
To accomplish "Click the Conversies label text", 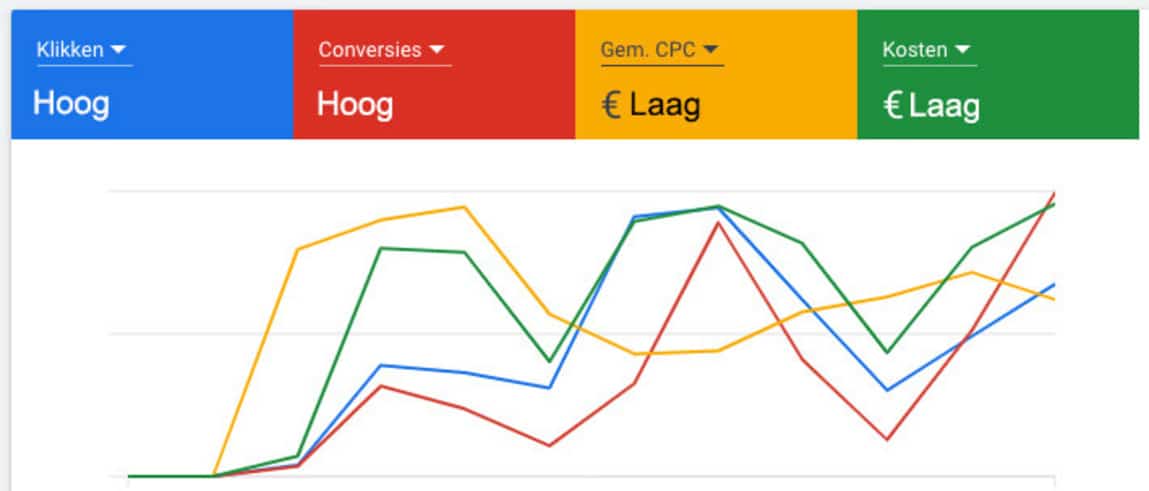I will (370, 50).
